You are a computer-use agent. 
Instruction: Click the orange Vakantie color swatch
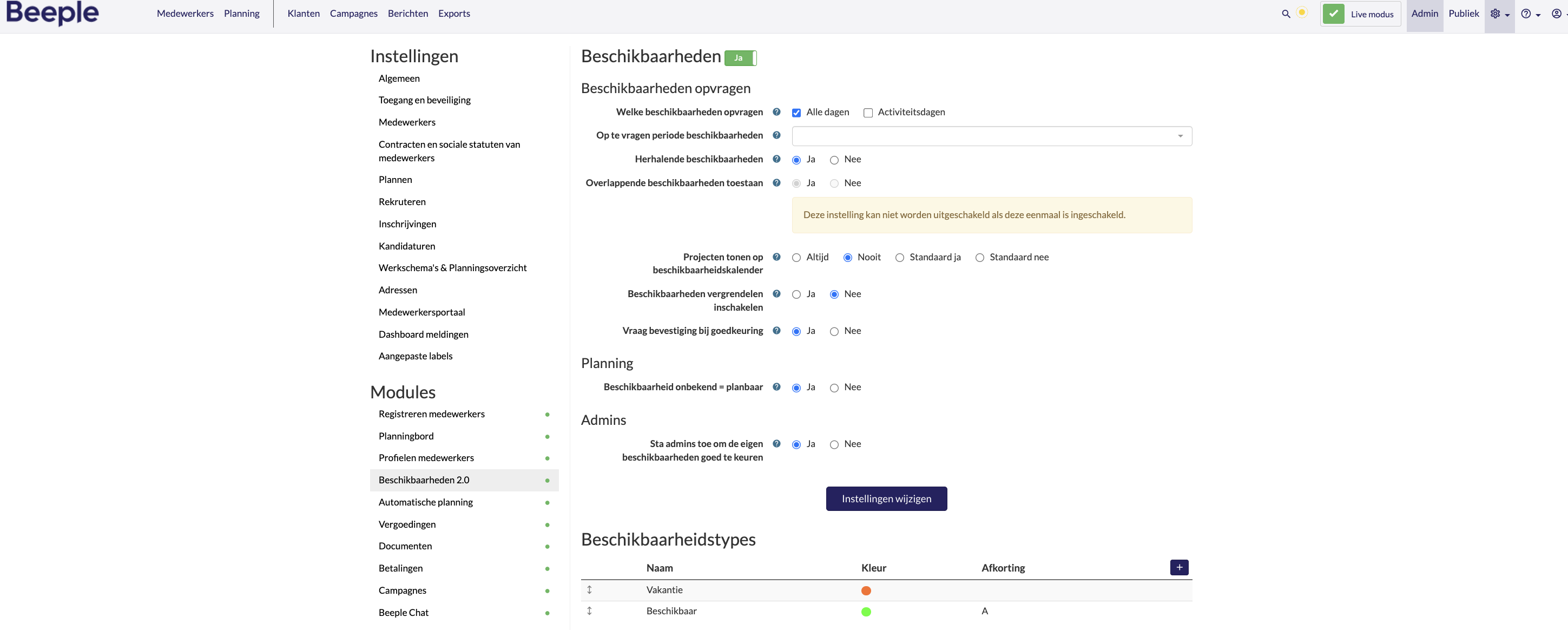866,590
